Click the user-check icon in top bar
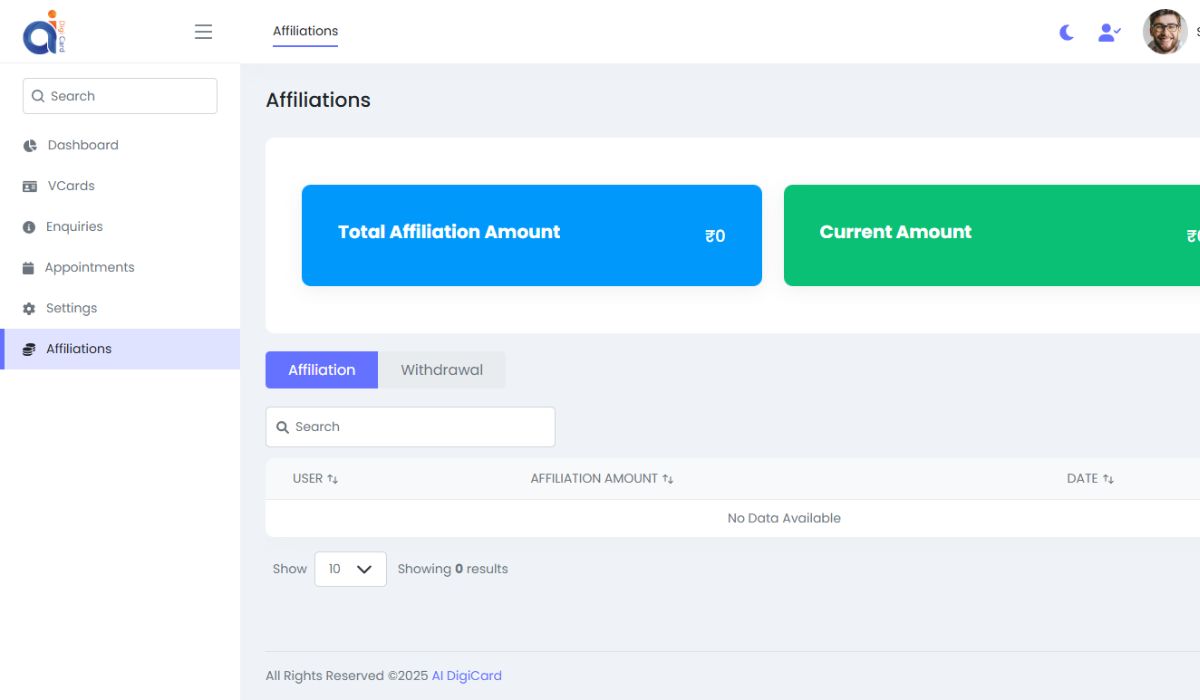This screenshot has height=700, width=1200. 1109,32
